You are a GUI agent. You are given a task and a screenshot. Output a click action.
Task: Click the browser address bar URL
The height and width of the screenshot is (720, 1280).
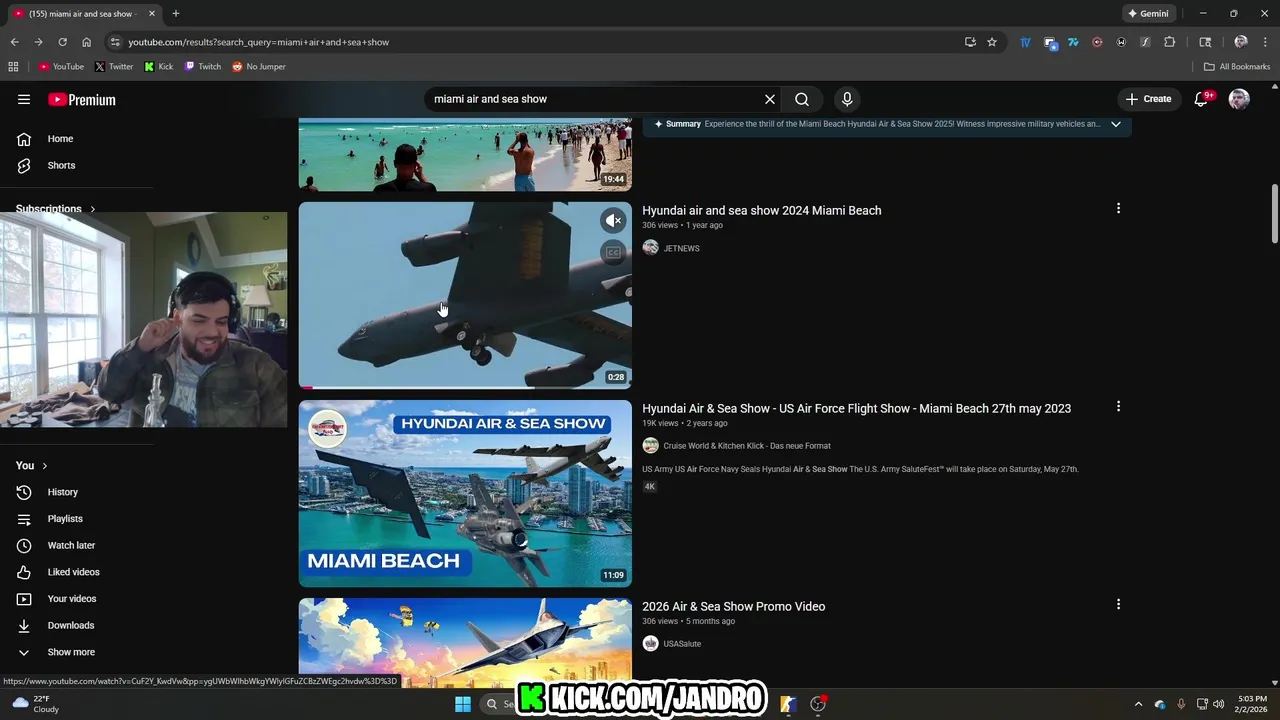point(258,42)
